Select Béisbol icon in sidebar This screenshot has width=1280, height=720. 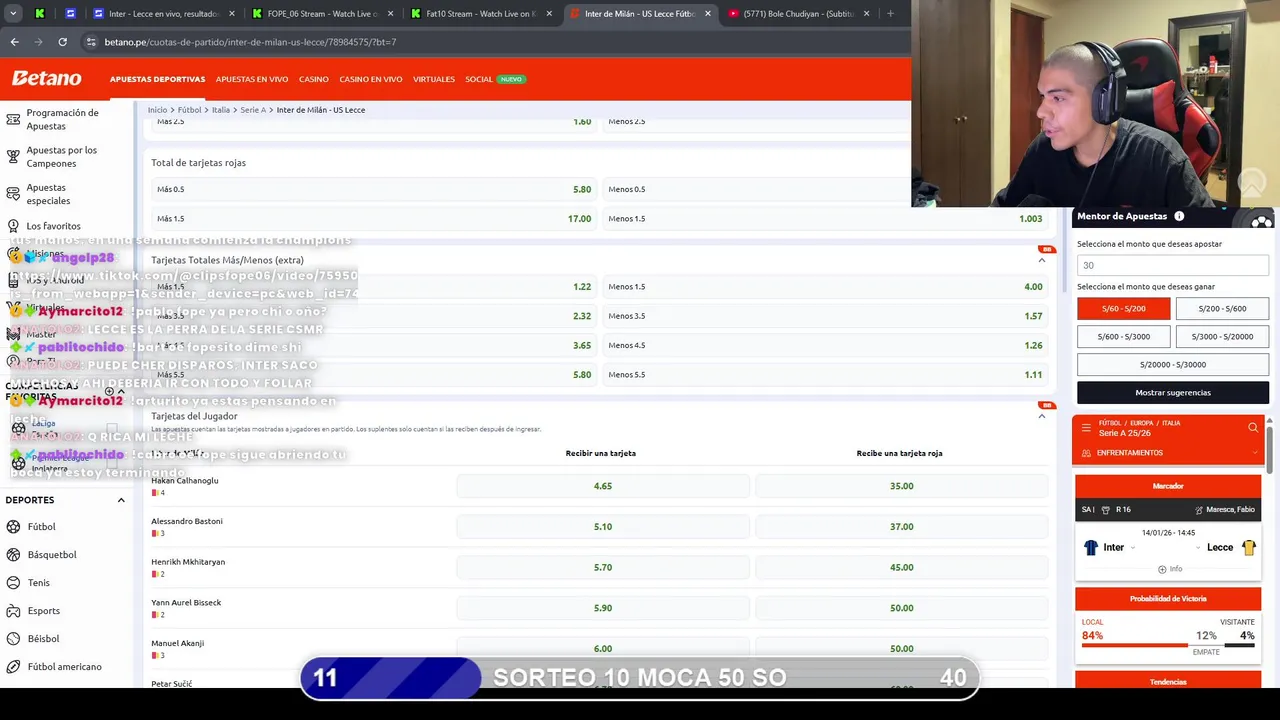point(13,639)
